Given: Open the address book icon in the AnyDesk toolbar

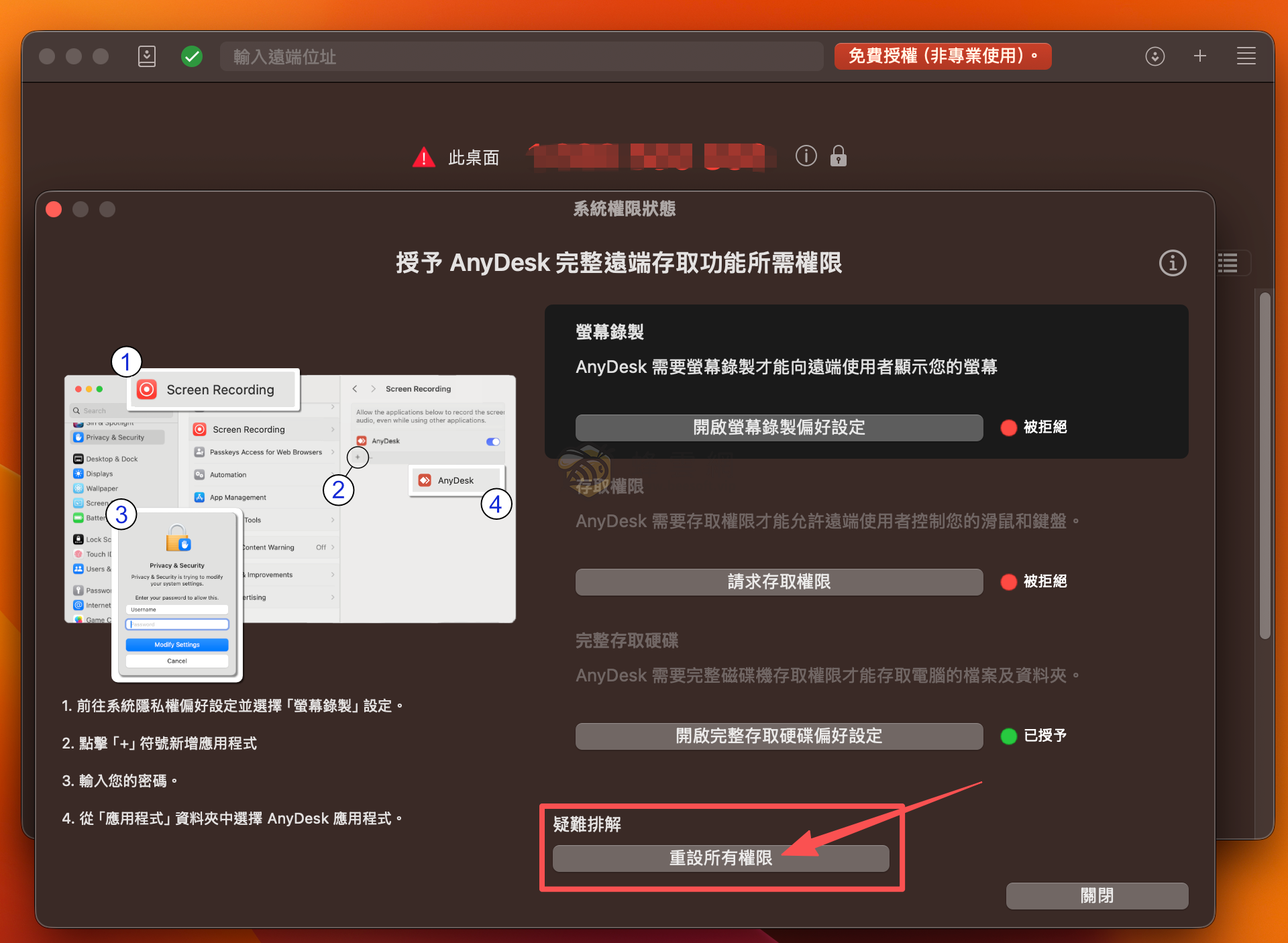Looking at the screenshot, I should click(147, 56).
